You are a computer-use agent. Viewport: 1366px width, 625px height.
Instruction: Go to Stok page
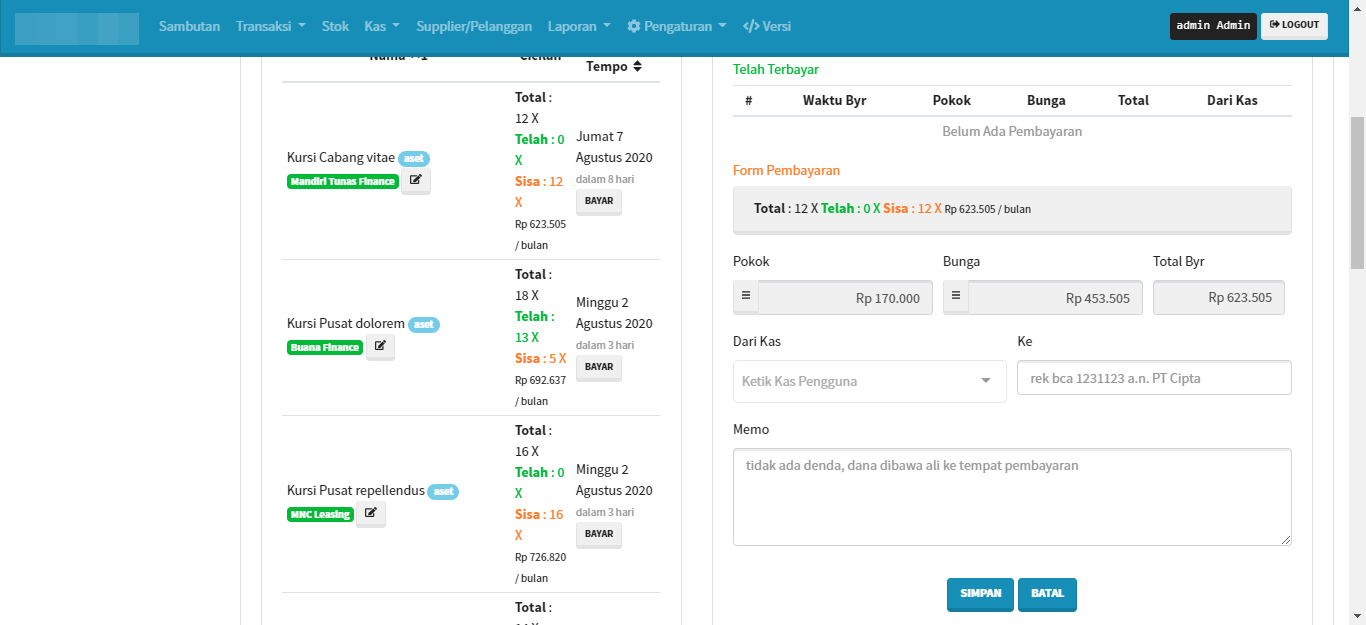(x=335, y=26)
